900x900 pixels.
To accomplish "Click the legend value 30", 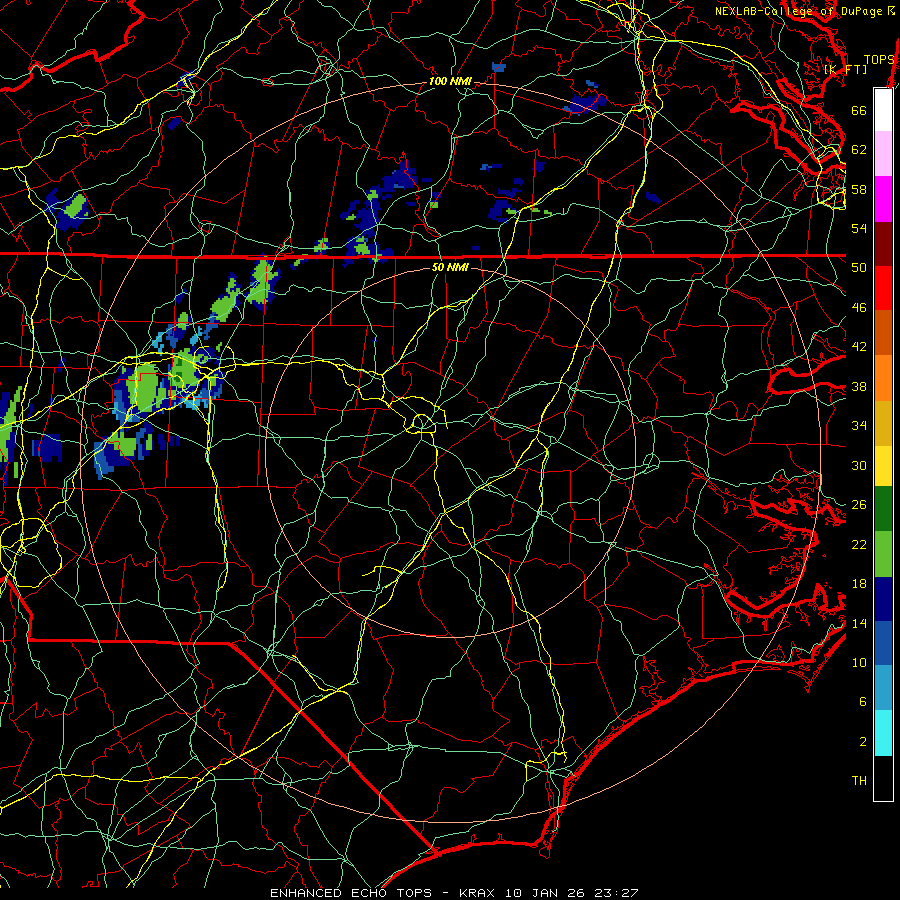I will 859,465.
